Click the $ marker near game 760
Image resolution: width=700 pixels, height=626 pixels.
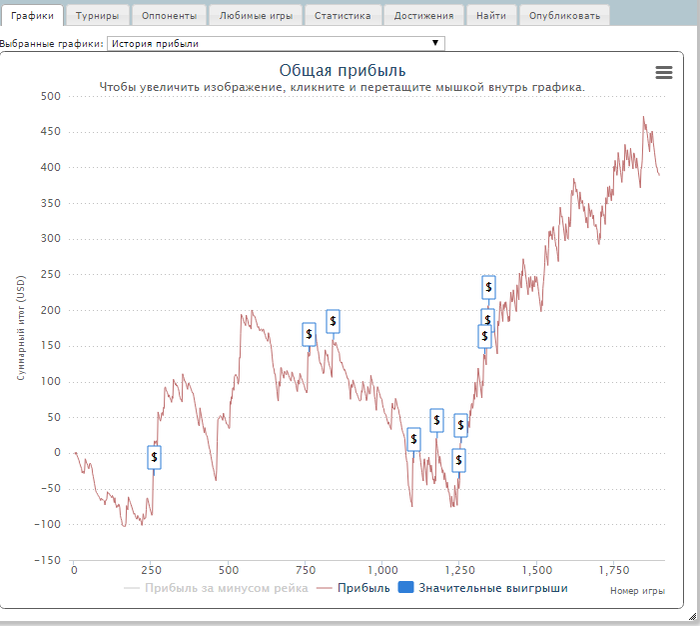(309, 334)
